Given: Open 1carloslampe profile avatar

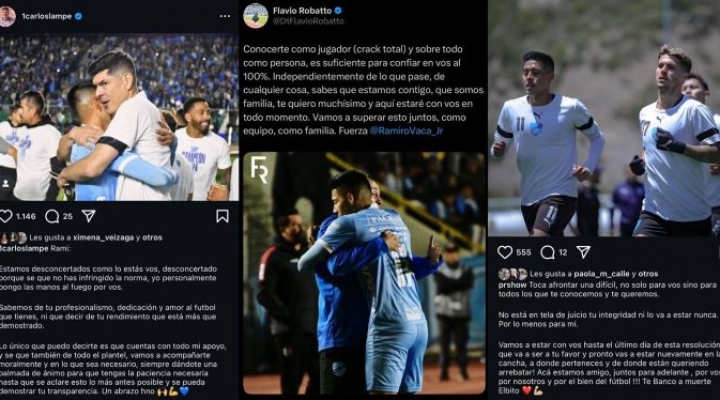Looking at the screenshot, I should [7, 16].
